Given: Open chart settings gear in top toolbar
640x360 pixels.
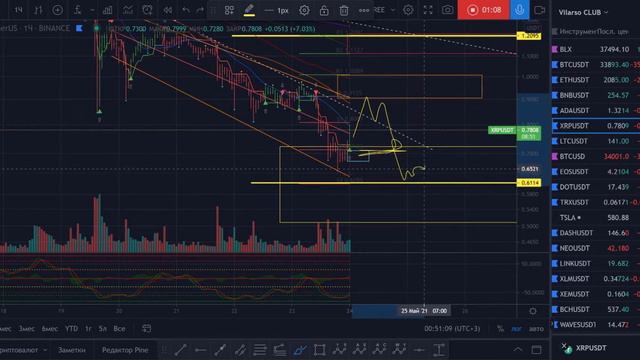Looking at the screenshot, I should (x=408, y=10).
